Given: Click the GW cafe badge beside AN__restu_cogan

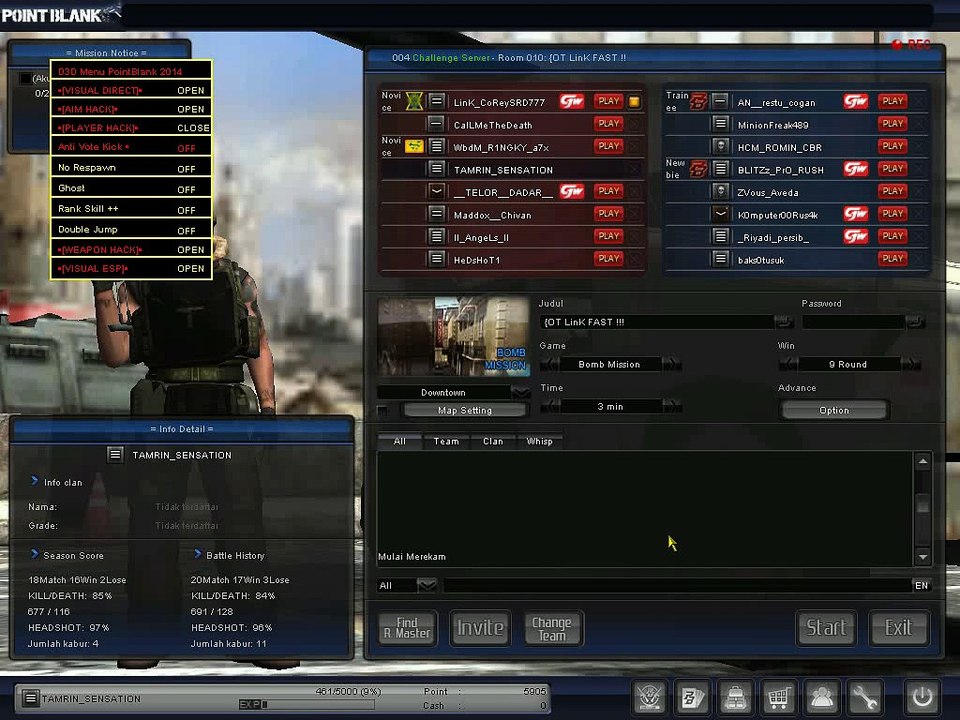Looking at the screenshot, I should point(856,101).
